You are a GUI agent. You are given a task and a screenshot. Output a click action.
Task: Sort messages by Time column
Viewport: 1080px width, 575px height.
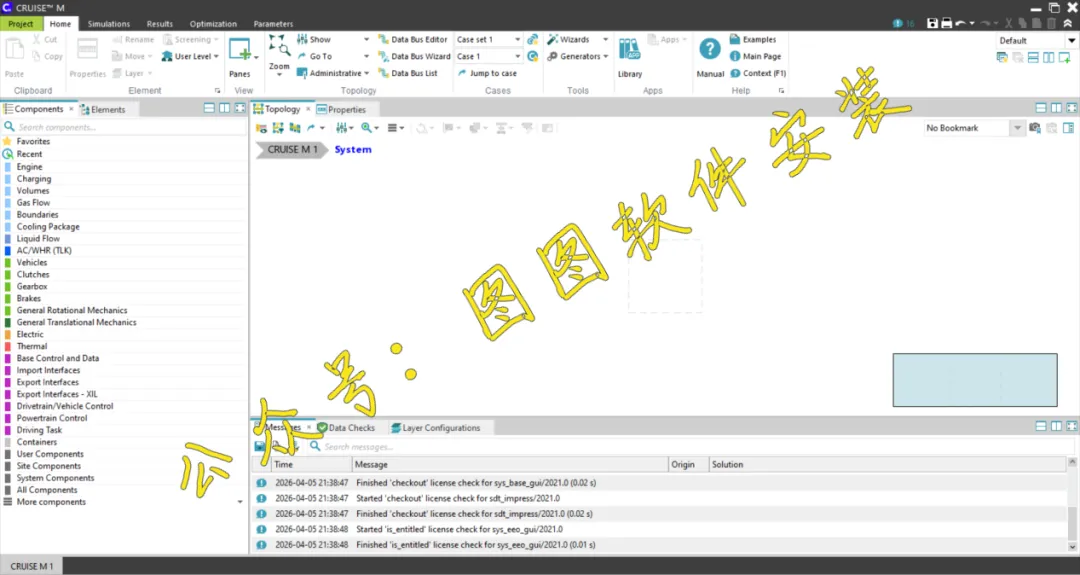[x=312, y=465]
